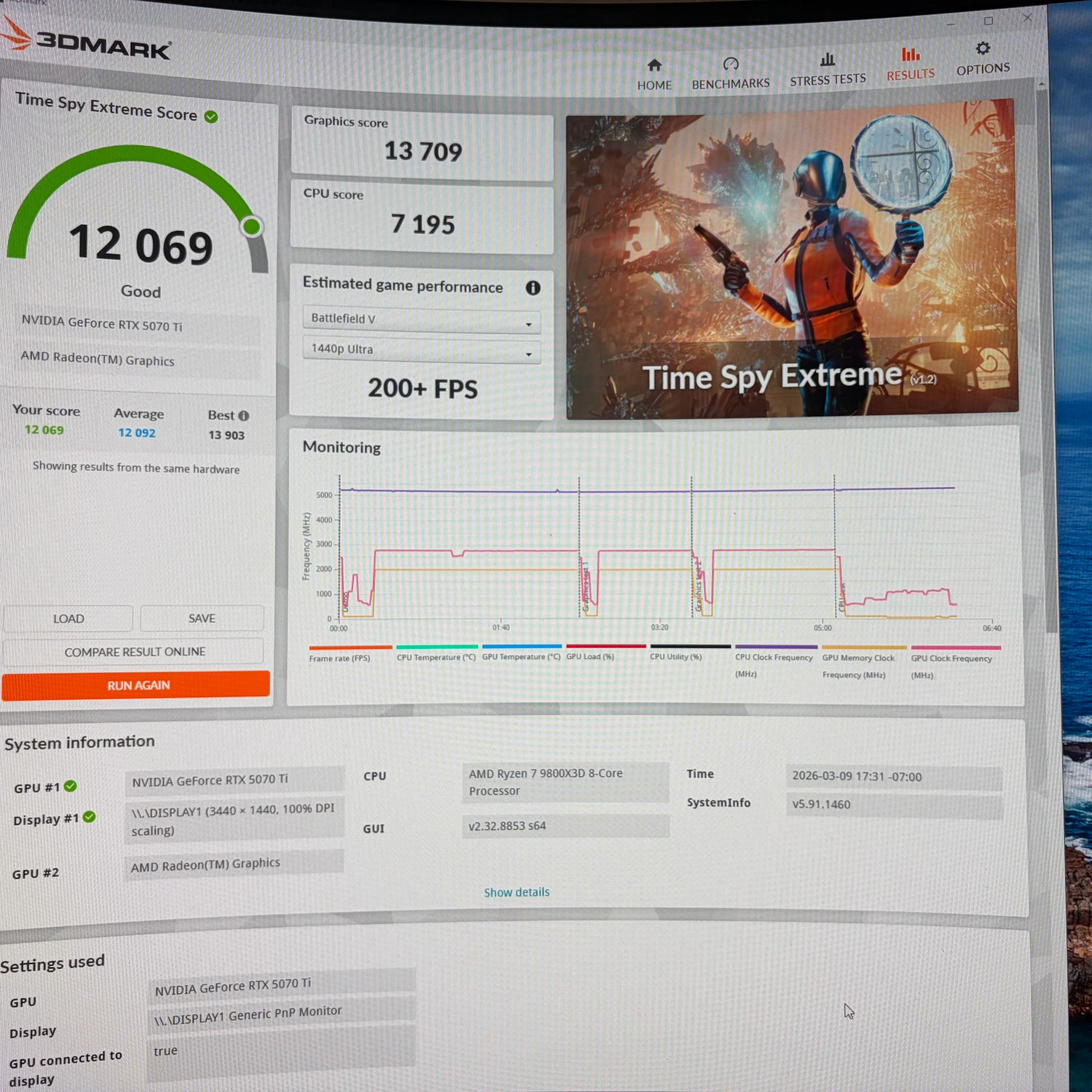
Task: Toggle the Frame rate (FPS) legend entry
Action: [350, 654]
